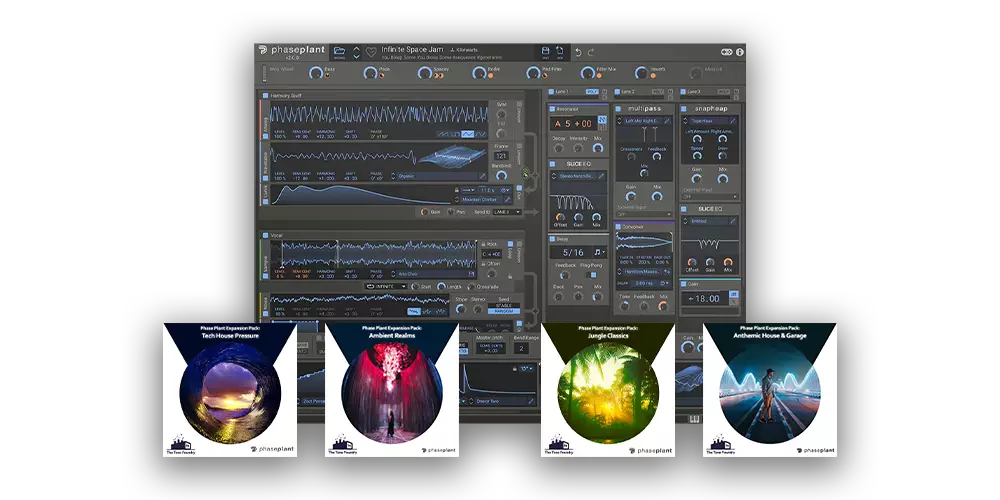Click the redo arrow icon
1000x500 pixels.
592,51
